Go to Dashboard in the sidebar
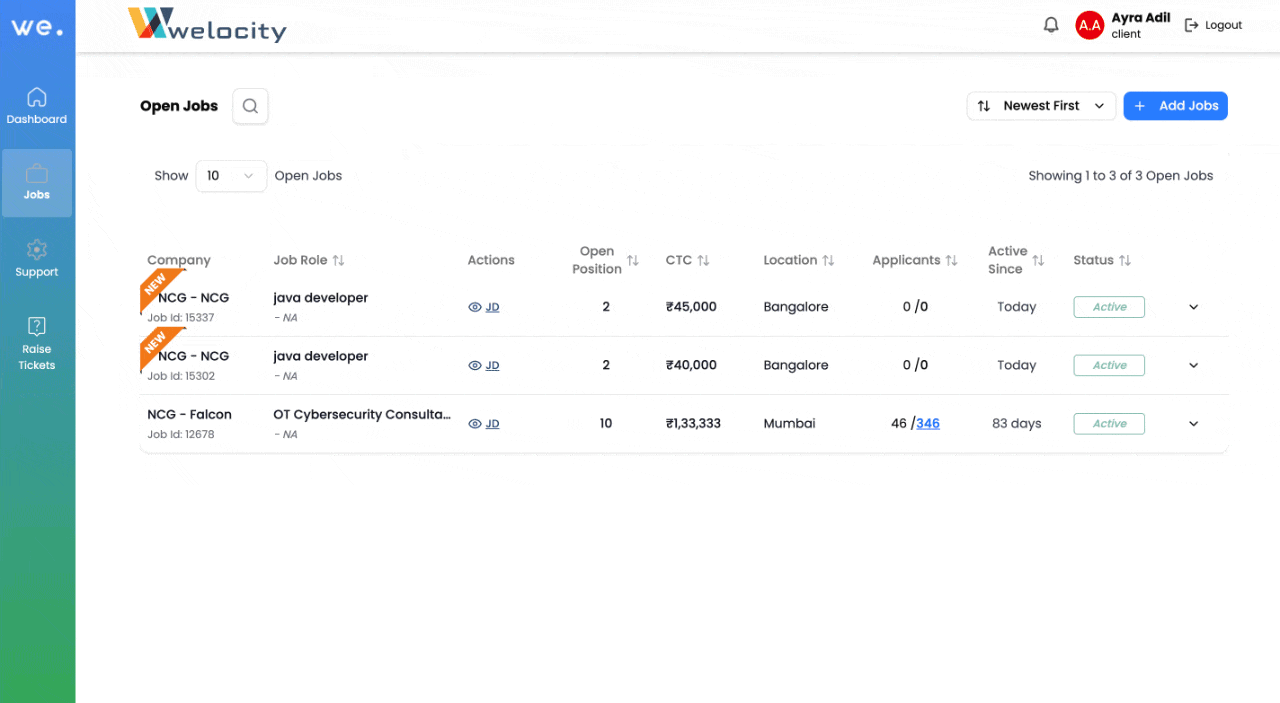This screenshot has height=703, width=1280. pyautogui.click(x=37, y=106)
